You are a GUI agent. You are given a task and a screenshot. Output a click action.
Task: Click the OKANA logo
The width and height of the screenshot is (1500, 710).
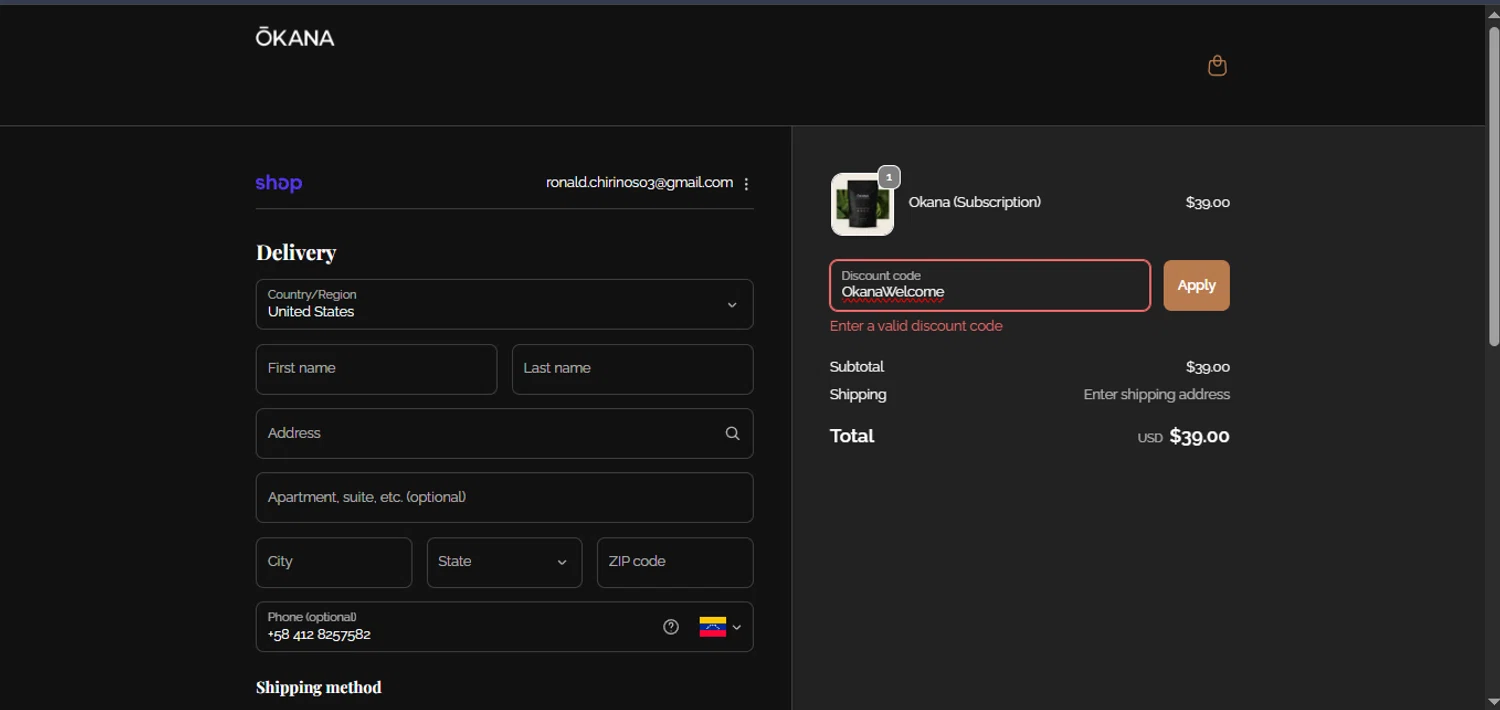(295, 38)
